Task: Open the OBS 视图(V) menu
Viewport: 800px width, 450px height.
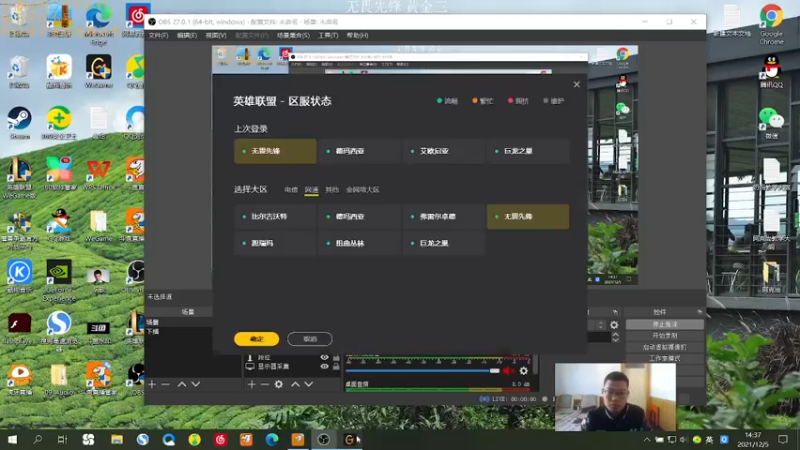Action: [x=216, y=35]
